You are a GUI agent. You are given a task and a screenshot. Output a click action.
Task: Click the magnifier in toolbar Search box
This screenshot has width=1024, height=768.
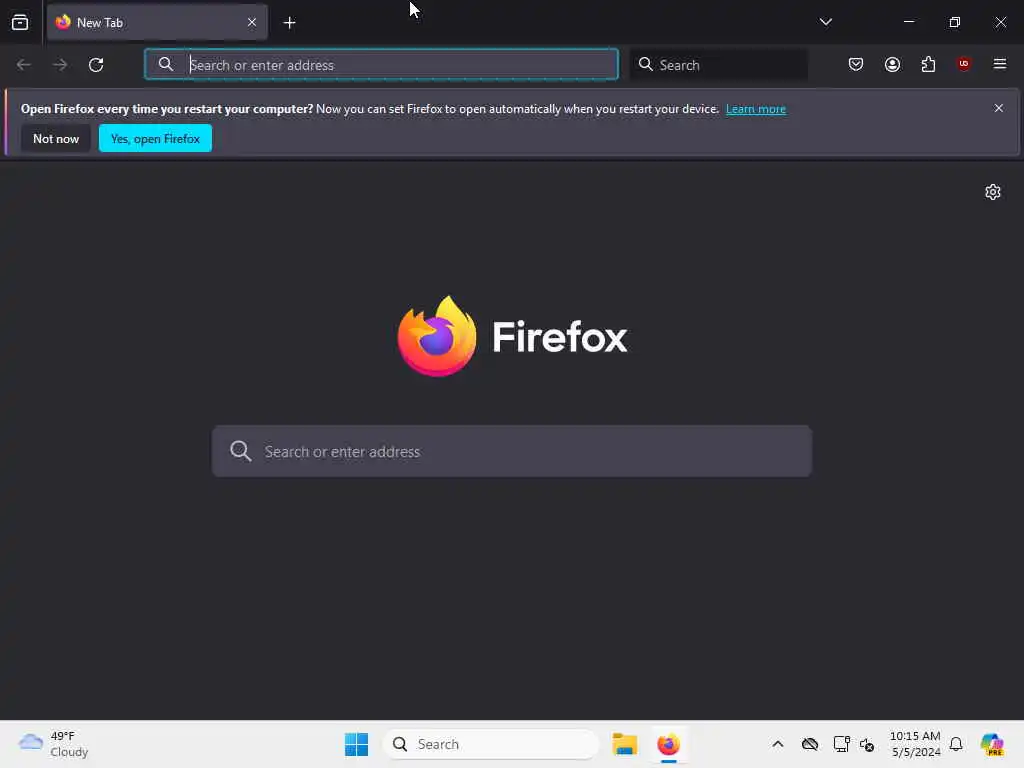[x=645, y=64]
